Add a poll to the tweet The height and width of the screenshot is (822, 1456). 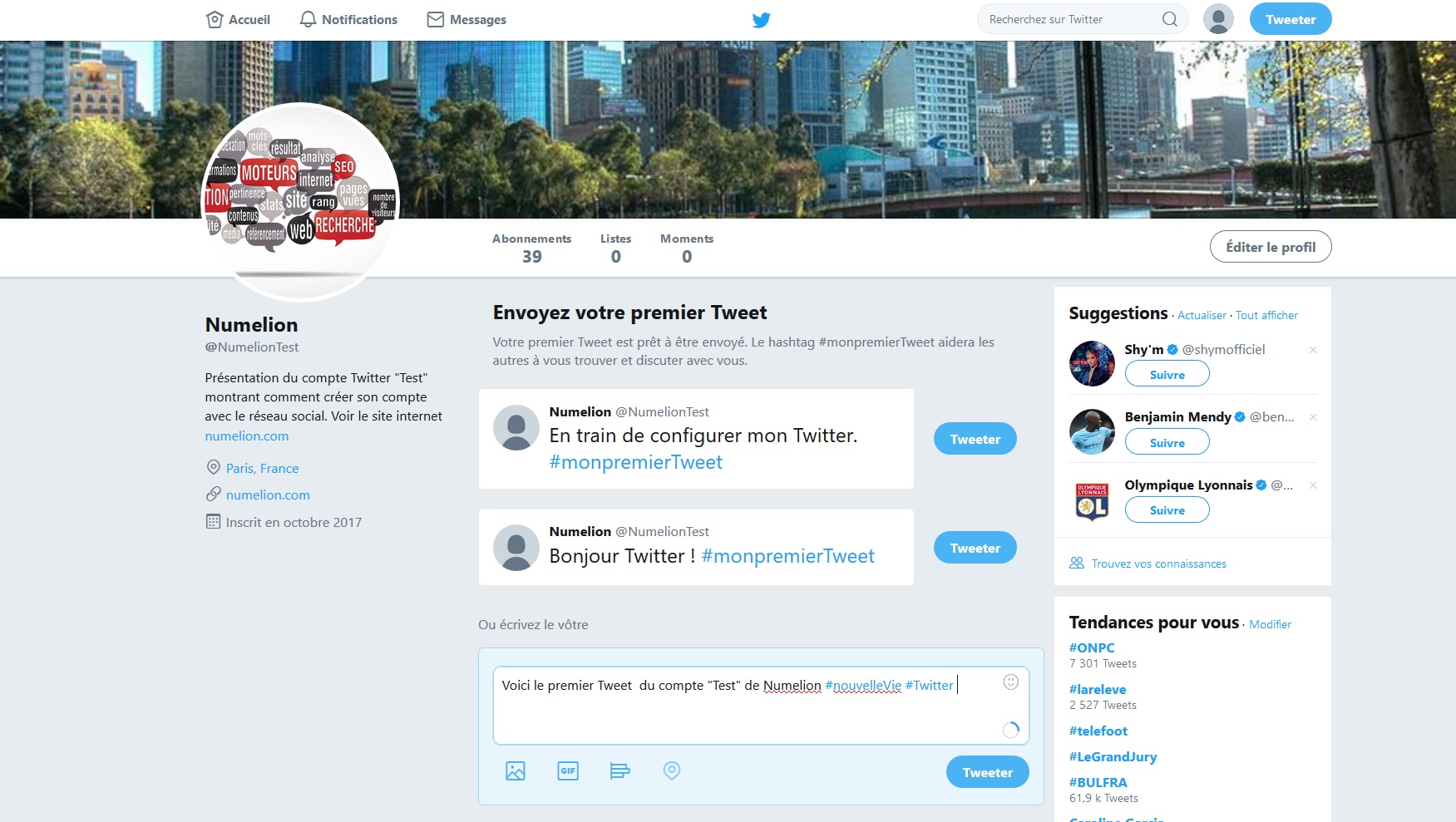tap(619, 771)
